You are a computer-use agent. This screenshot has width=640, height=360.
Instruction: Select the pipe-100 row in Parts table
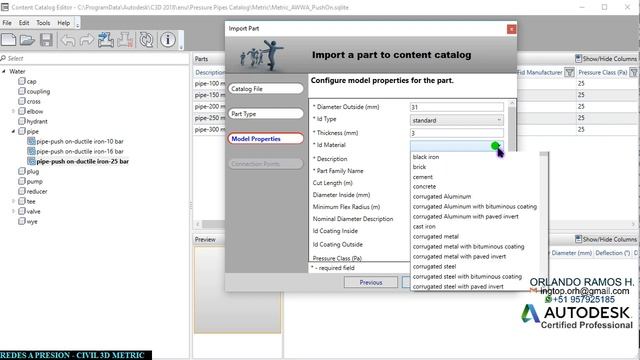pos(209,83)
